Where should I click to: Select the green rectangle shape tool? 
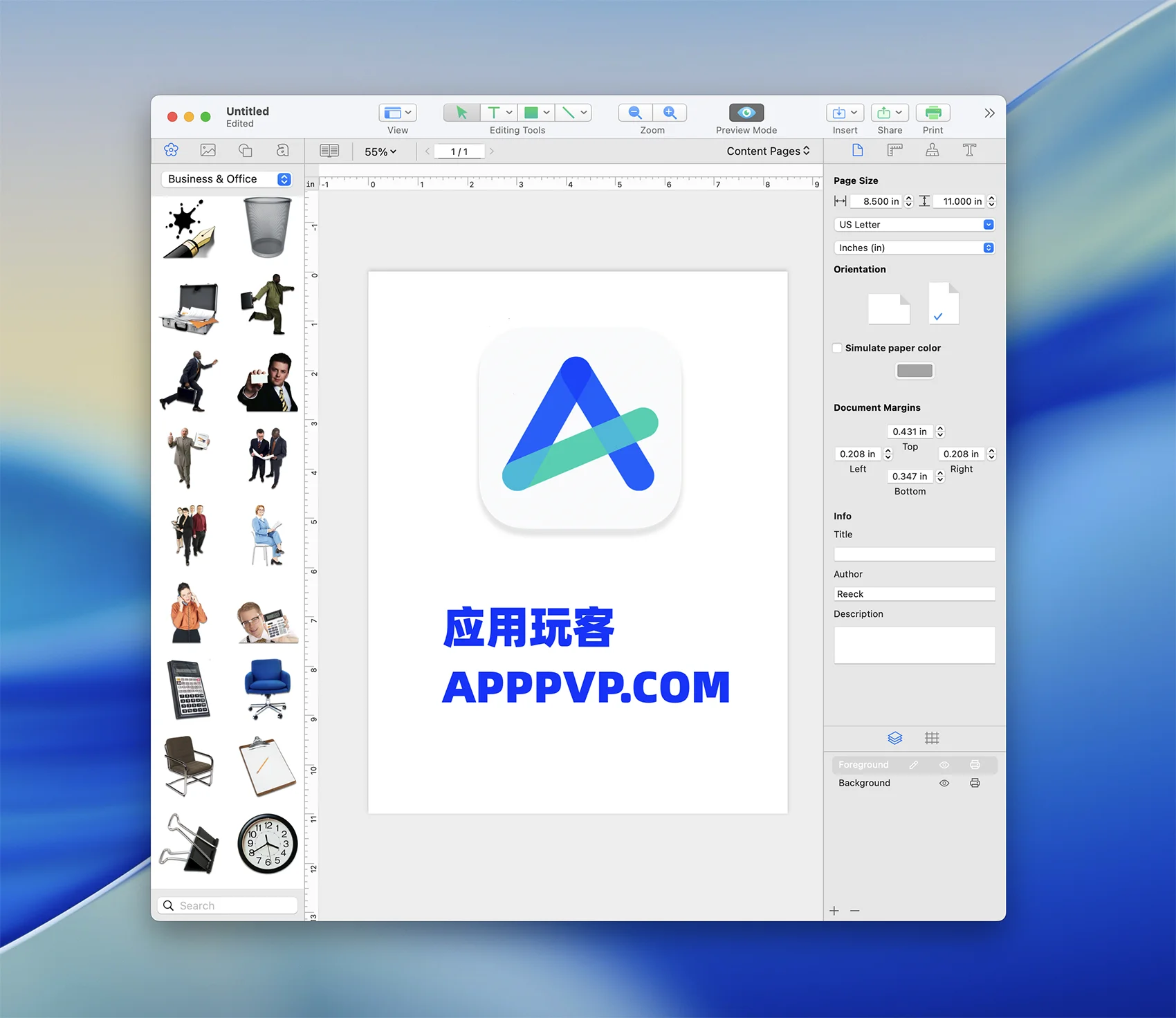531,113
